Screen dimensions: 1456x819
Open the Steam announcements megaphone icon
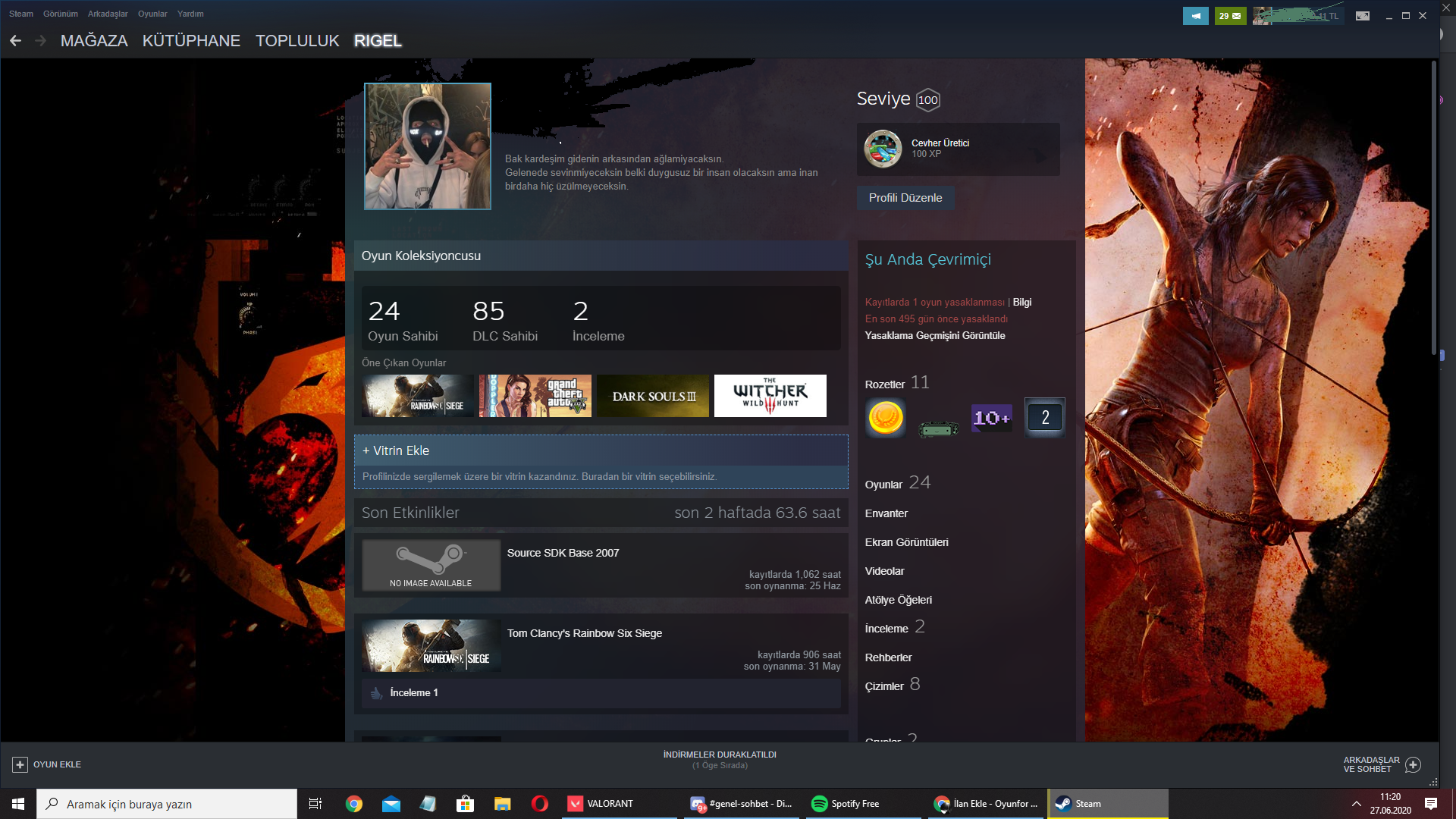(x=1195, y=16)
